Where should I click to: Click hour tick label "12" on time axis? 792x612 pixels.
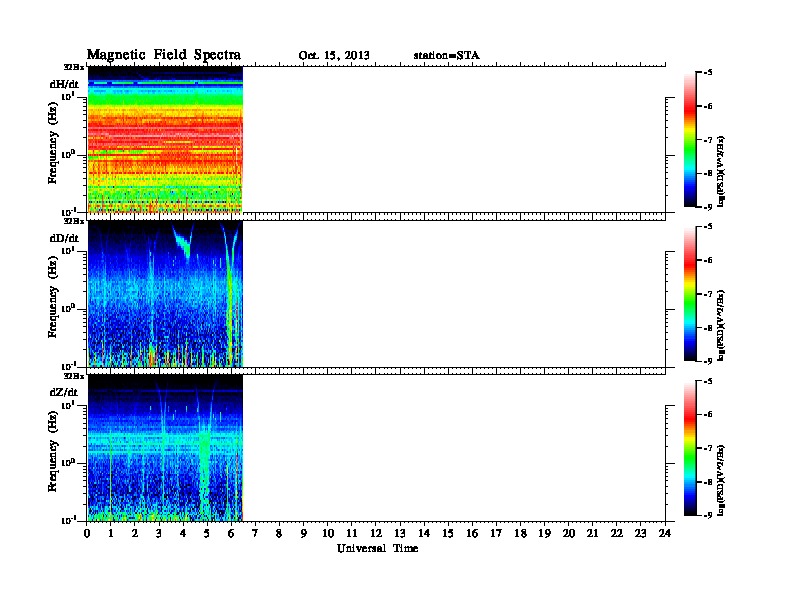pyautogui.click(x=376, y=534)
